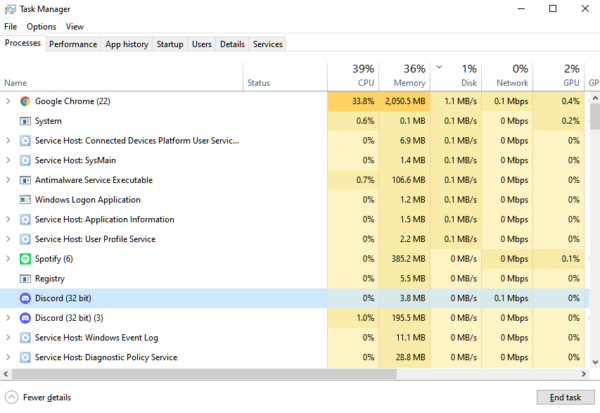The image size is (600, 413).
Task: Expand Service Host: Windows Event Log
Action: pos(8,337)
